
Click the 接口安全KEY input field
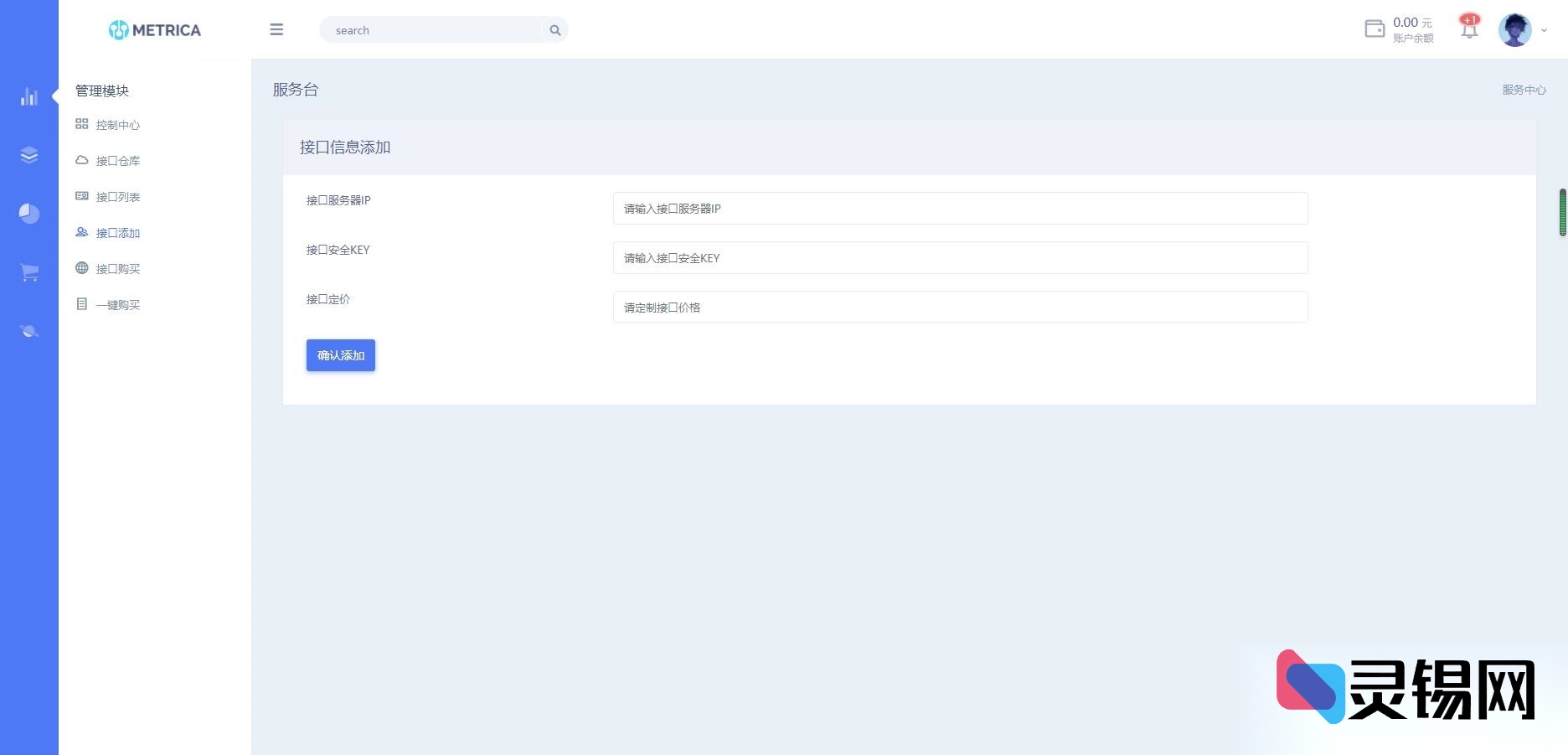(960, 258)
